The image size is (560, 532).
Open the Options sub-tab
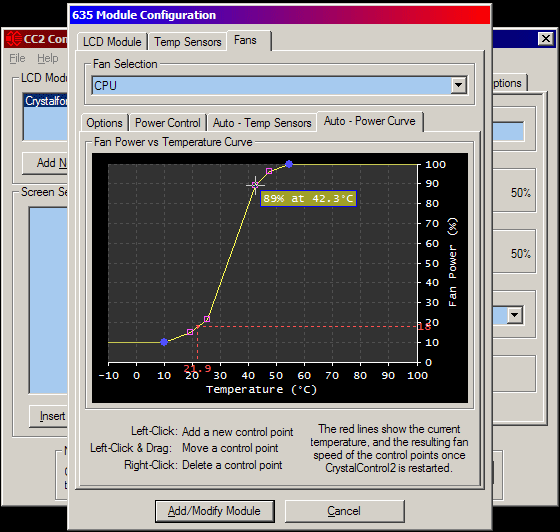pos(104,122)
